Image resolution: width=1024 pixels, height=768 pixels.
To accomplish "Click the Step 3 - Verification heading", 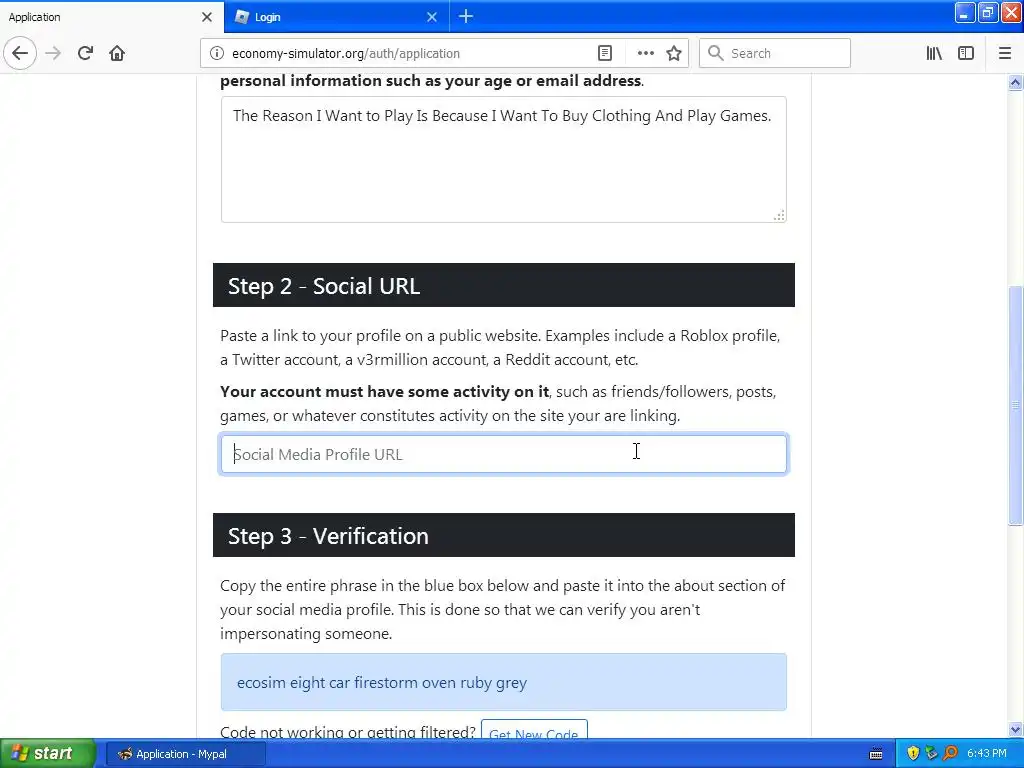I will coord(328,536).
